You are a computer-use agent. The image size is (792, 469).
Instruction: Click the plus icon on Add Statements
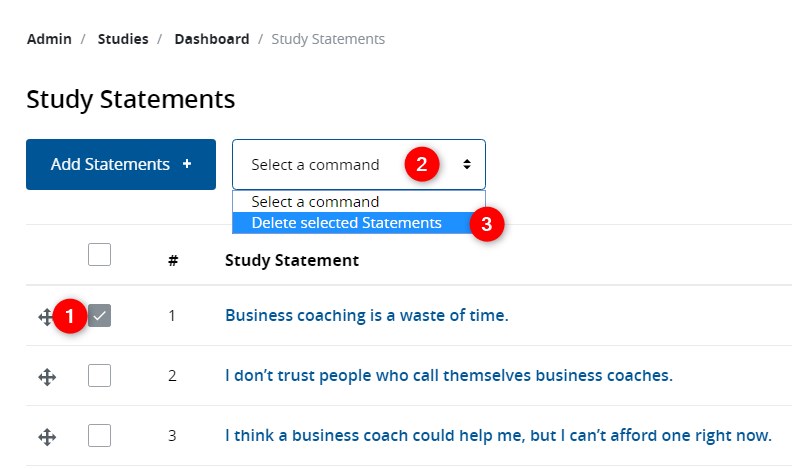point(187,164)
